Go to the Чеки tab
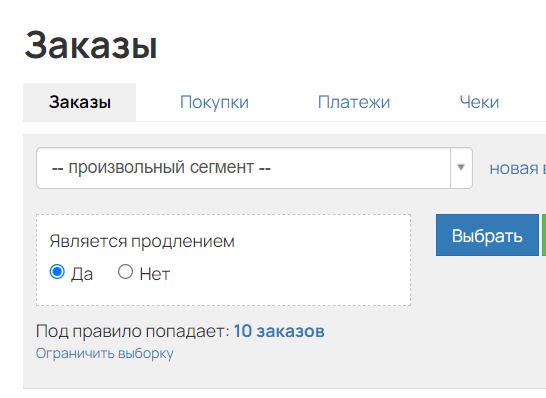Viewport: 546px width, 398px height. pos(479,102)
